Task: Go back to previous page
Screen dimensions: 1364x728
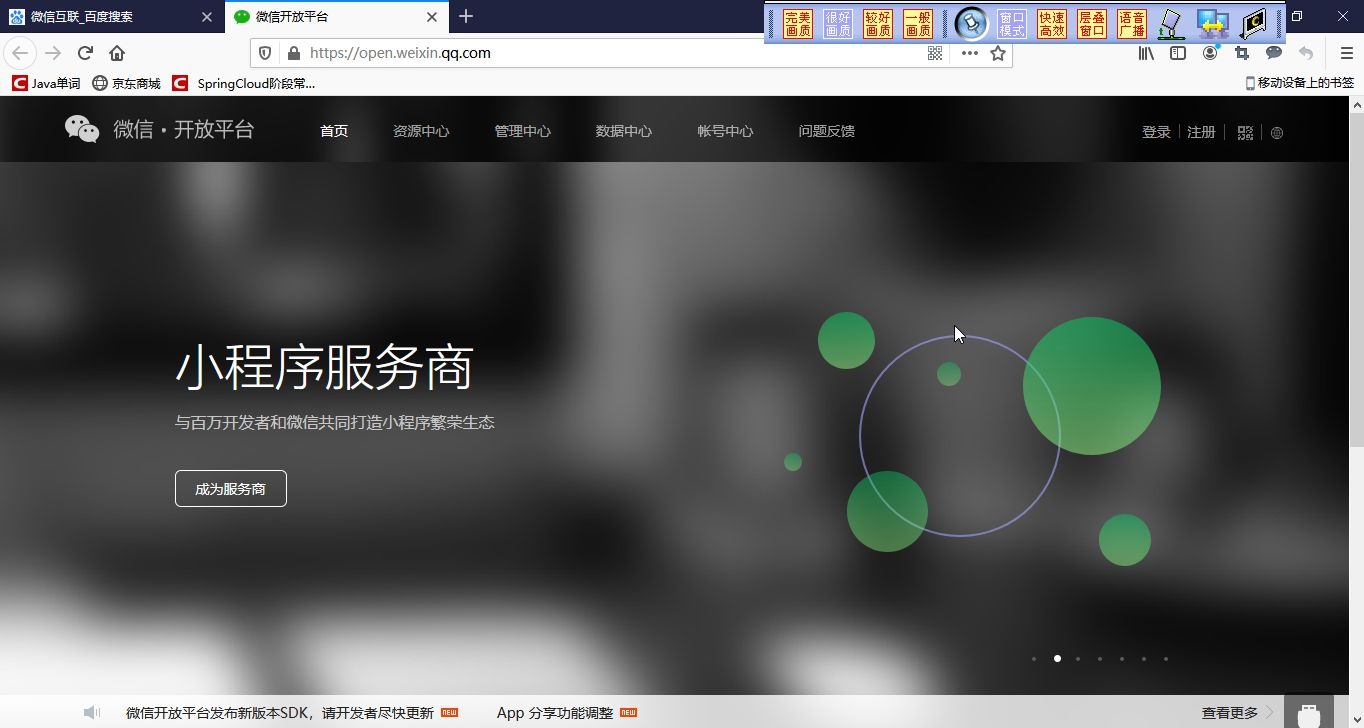Action: [20, 53]
